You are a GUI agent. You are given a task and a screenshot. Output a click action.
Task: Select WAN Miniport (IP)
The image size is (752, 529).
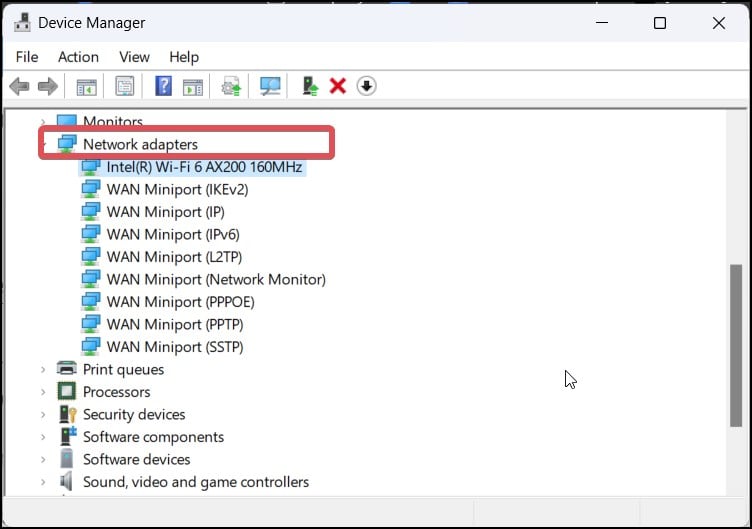coord(165,212)
